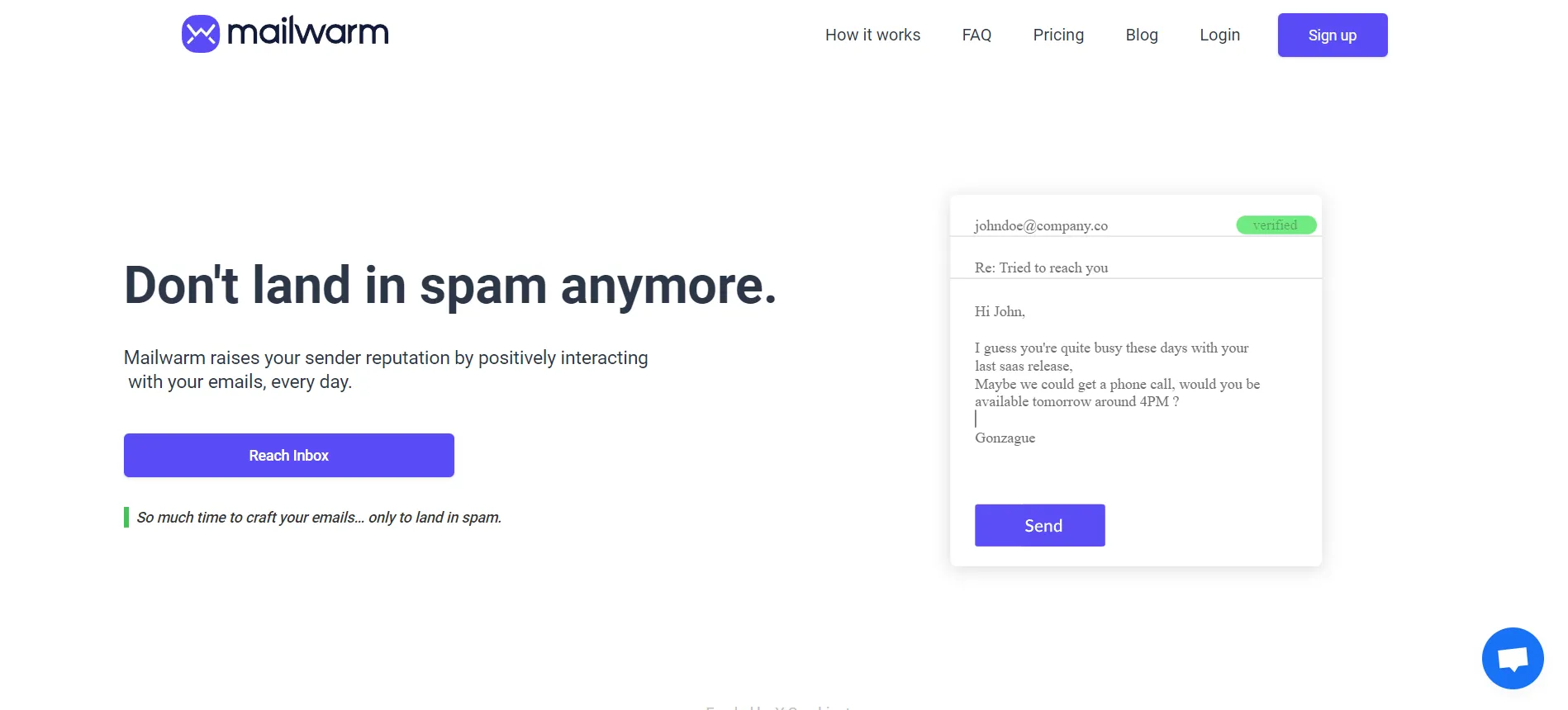Screen dimensions: 1568x710
Task: Click inside the email body text
Action: coord(1117,375)
